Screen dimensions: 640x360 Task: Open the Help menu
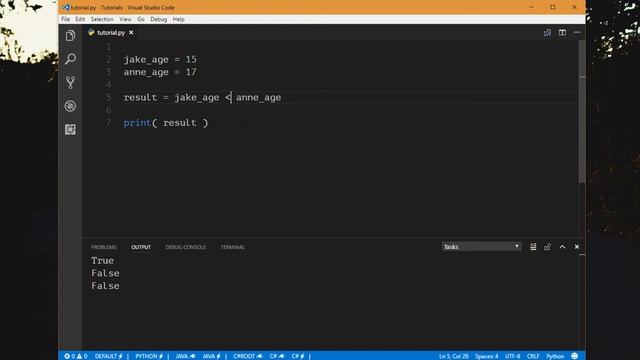(178, 19)
